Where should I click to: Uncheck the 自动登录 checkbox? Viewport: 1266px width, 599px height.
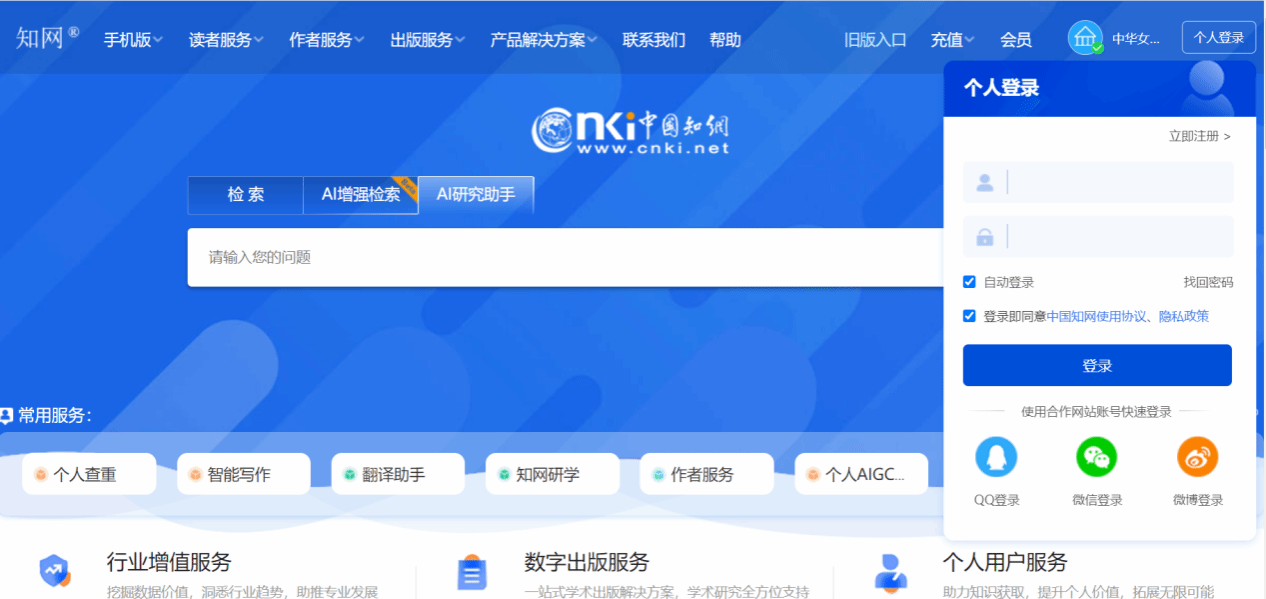(969, 282)
